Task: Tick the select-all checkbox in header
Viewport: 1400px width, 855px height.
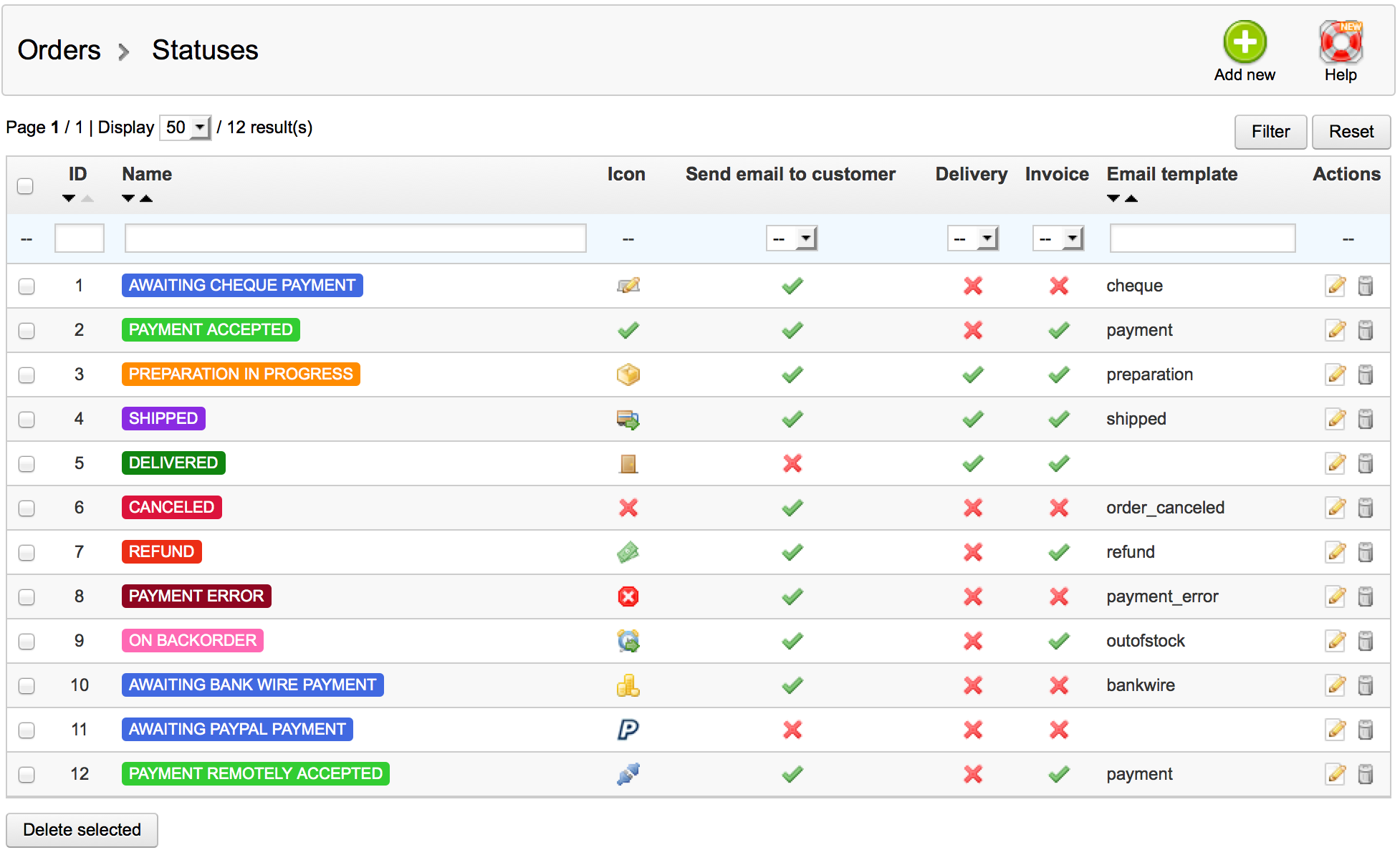Action: 25,186
